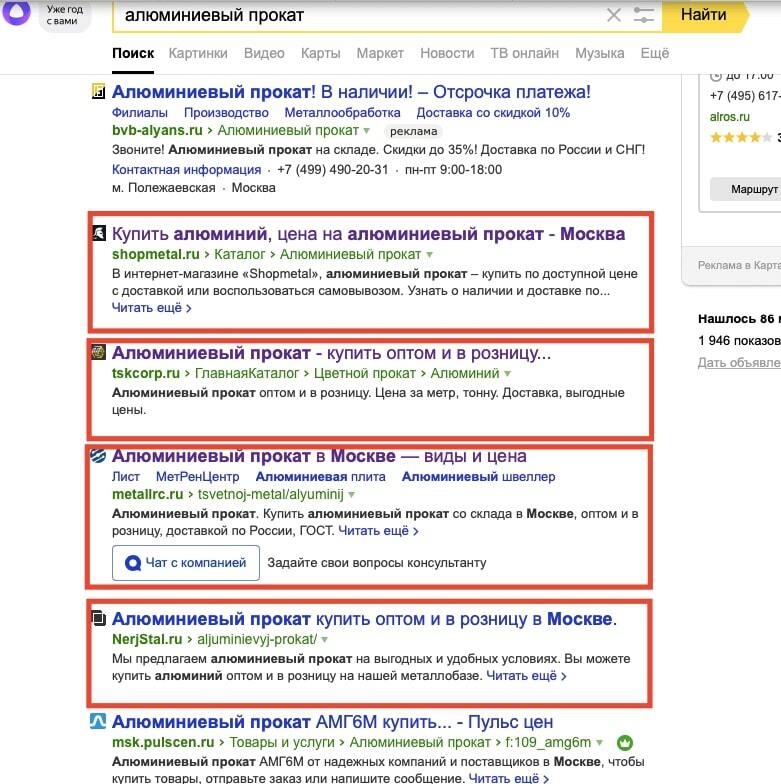Click the msk.pulscen.ru favicon
781x784 pixels.
98,722
